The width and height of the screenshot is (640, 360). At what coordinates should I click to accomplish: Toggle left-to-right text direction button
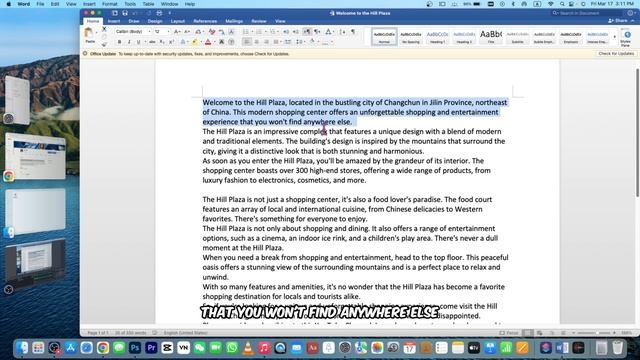pos(307,31)
